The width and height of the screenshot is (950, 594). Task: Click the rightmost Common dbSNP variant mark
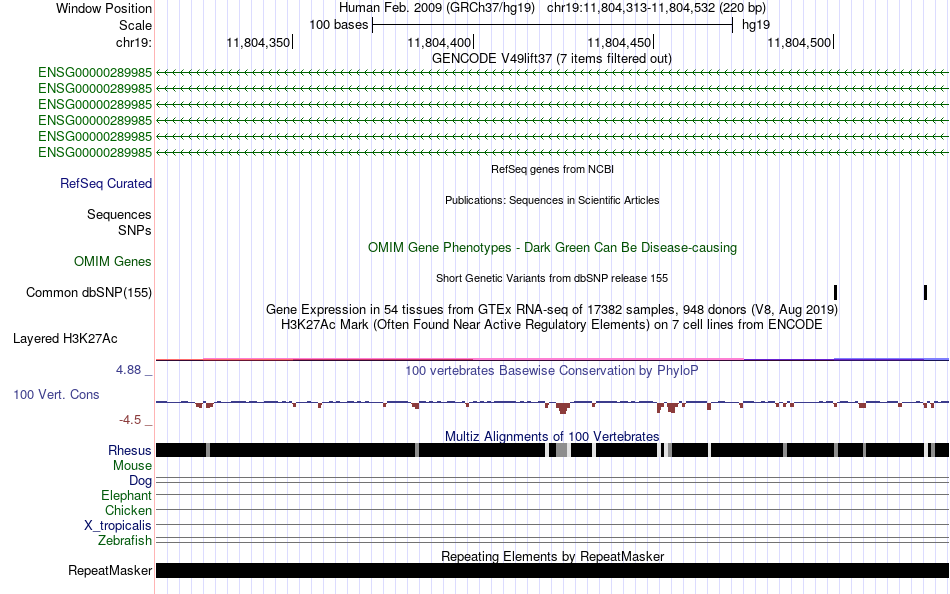pos(925,292)
